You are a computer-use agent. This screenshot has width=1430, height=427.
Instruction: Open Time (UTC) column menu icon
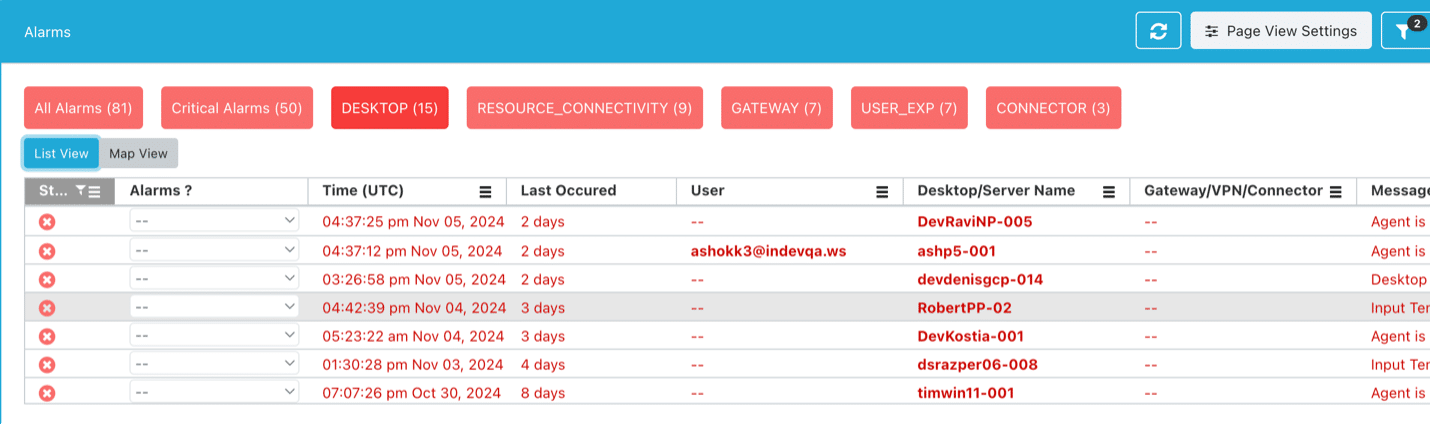click(x=485, y=191)
